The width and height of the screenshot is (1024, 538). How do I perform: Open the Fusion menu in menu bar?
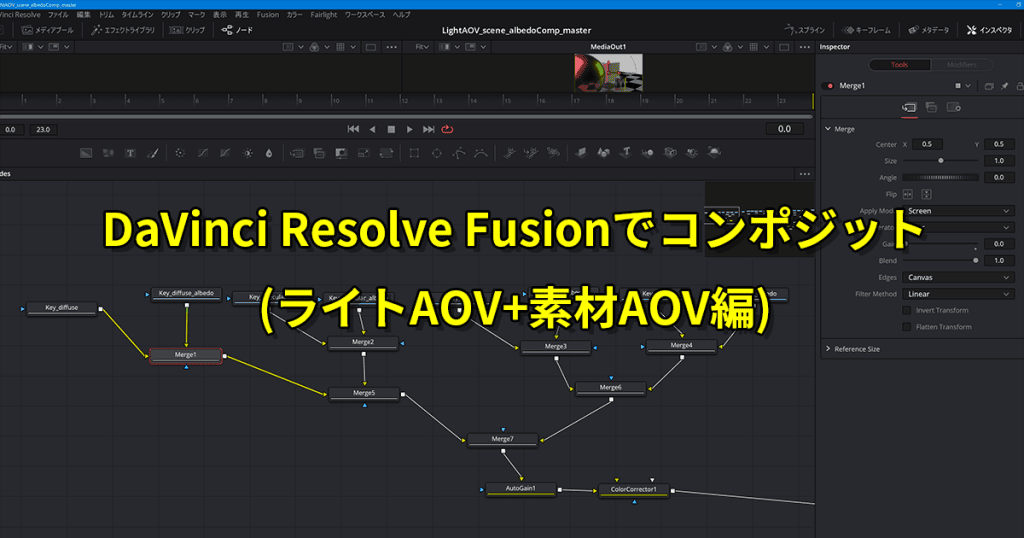[267, 15]
